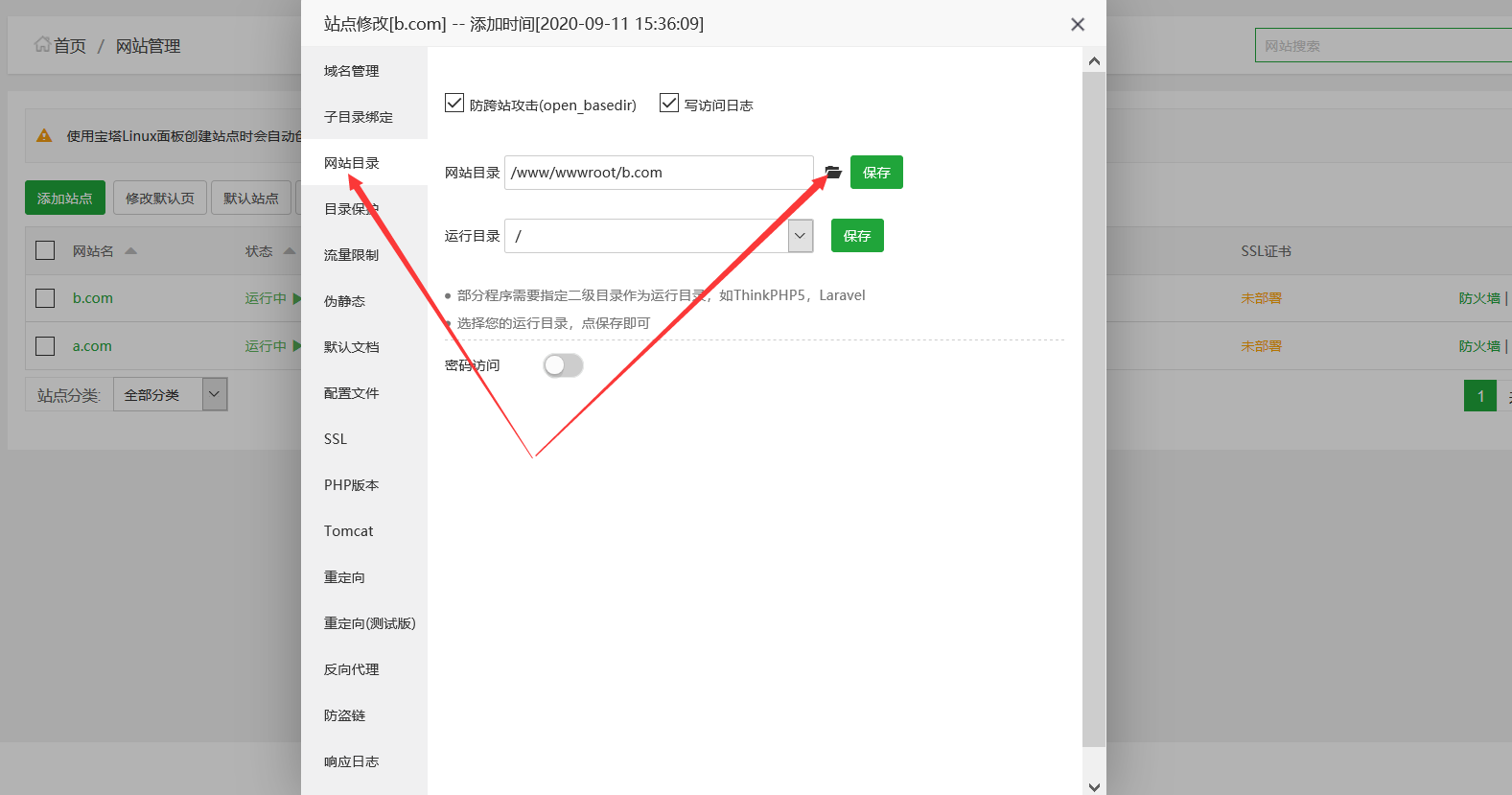Click the dialog scrollbar down arrow
The width and height of the screenshot is (1512, 795).
click(x=1094, y=786)
